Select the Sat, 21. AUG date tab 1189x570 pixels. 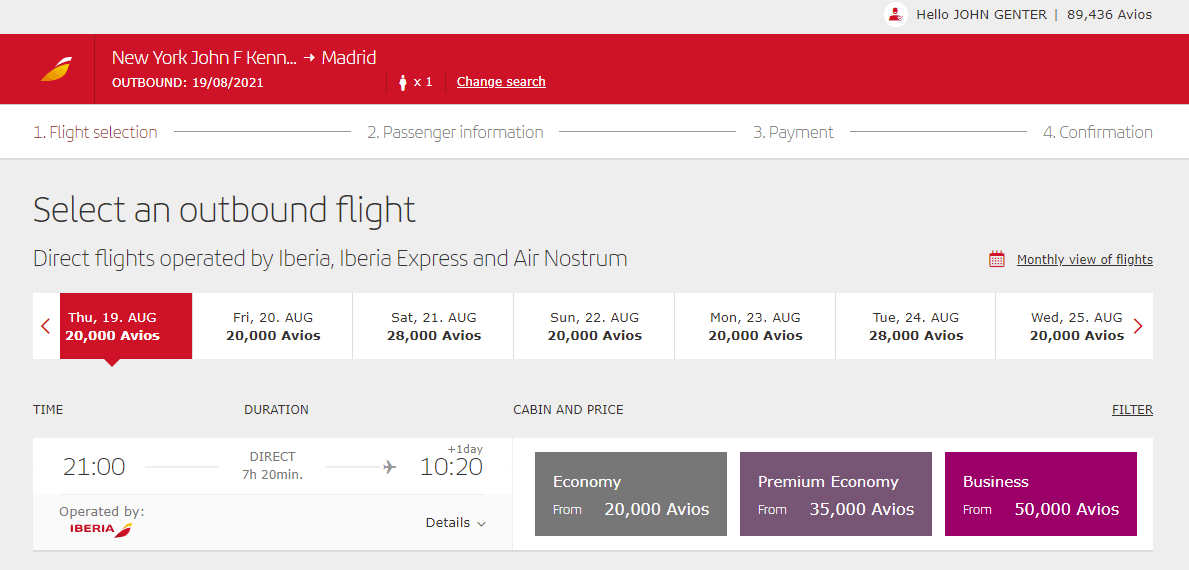point(433,326)
